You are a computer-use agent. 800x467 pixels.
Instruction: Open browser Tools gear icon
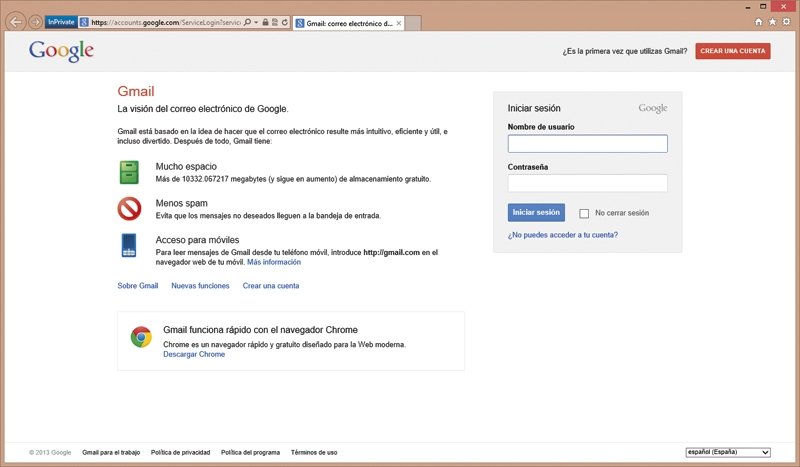click(x=786, y=22)
